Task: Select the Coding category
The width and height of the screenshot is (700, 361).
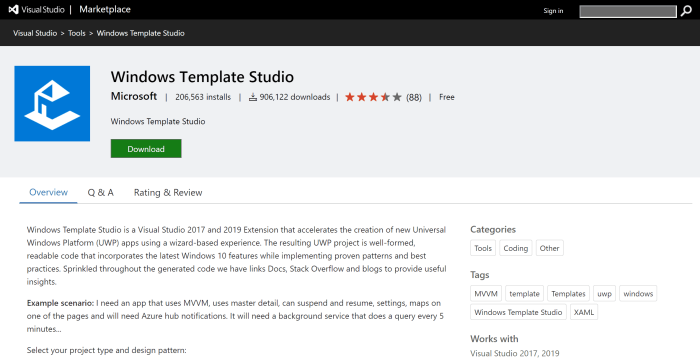Action: [x=516, y=248]
